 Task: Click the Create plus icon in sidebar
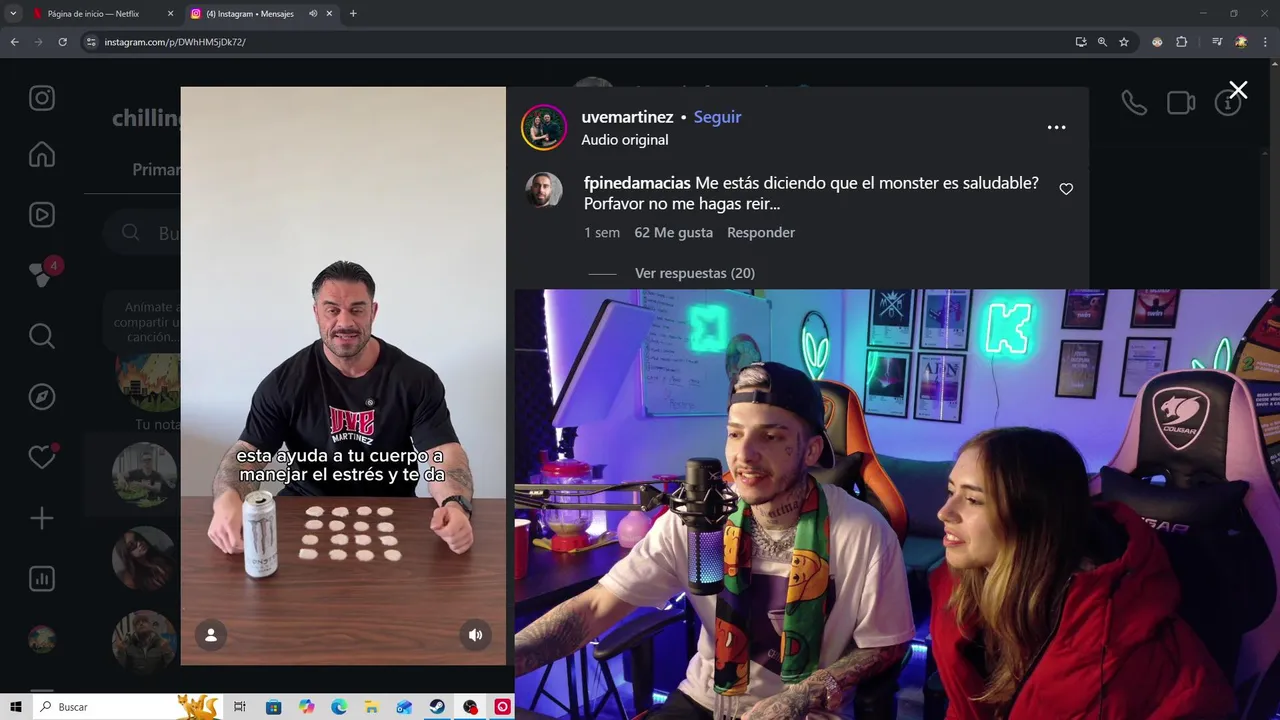(41, 518)
